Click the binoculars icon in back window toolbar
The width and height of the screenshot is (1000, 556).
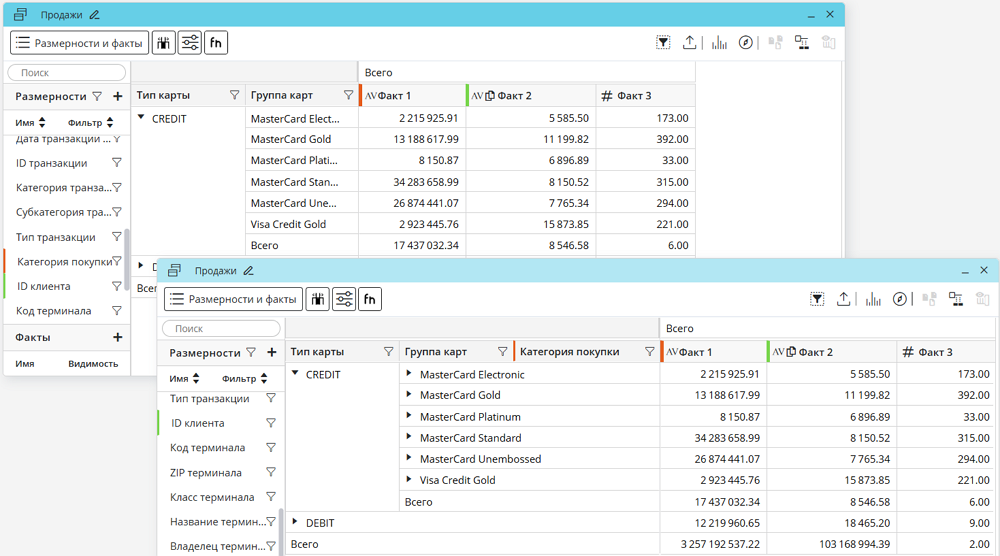163,42
